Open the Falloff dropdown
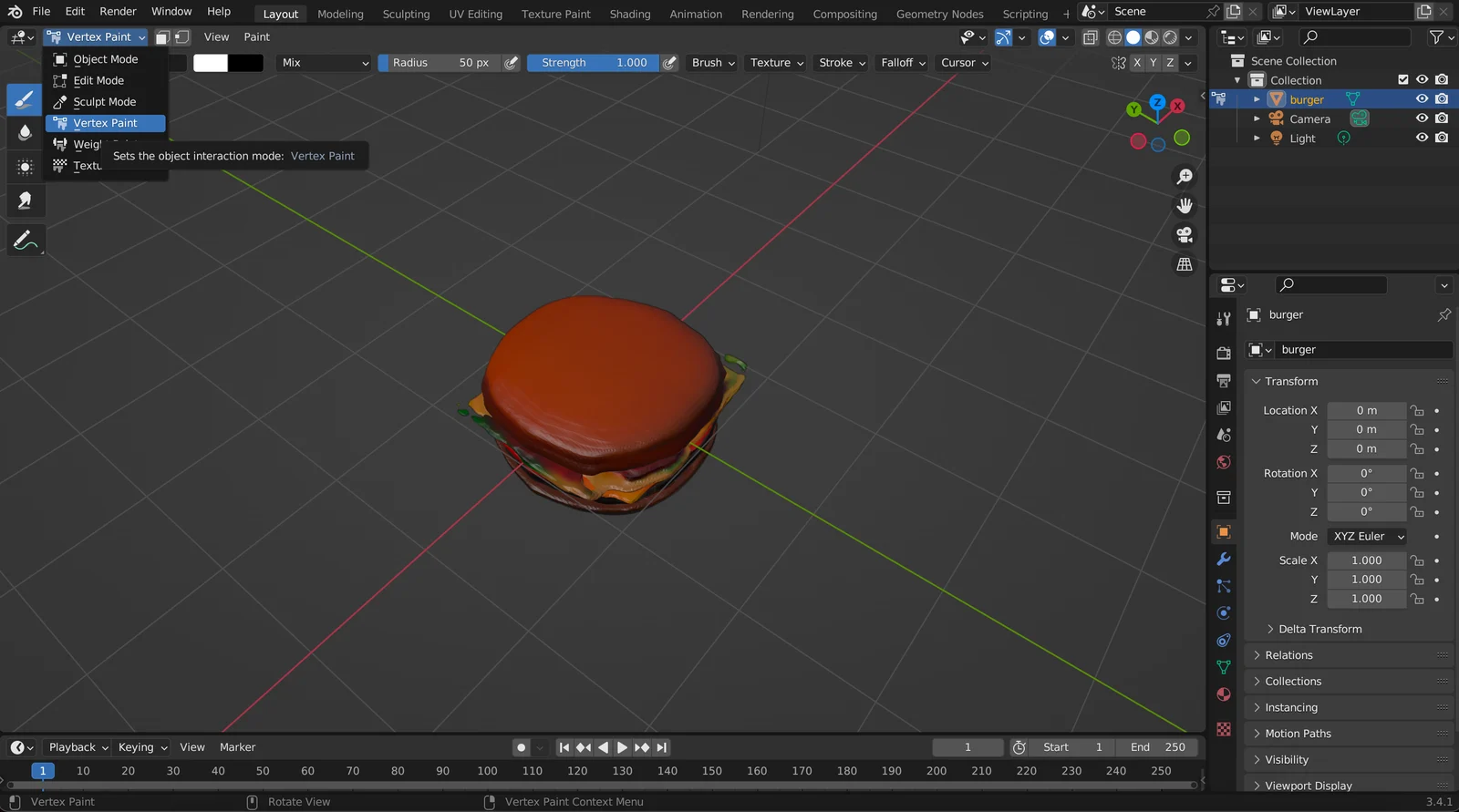Screen dimensions: 1459x812 pyautogui.click(x=904, y=63)
